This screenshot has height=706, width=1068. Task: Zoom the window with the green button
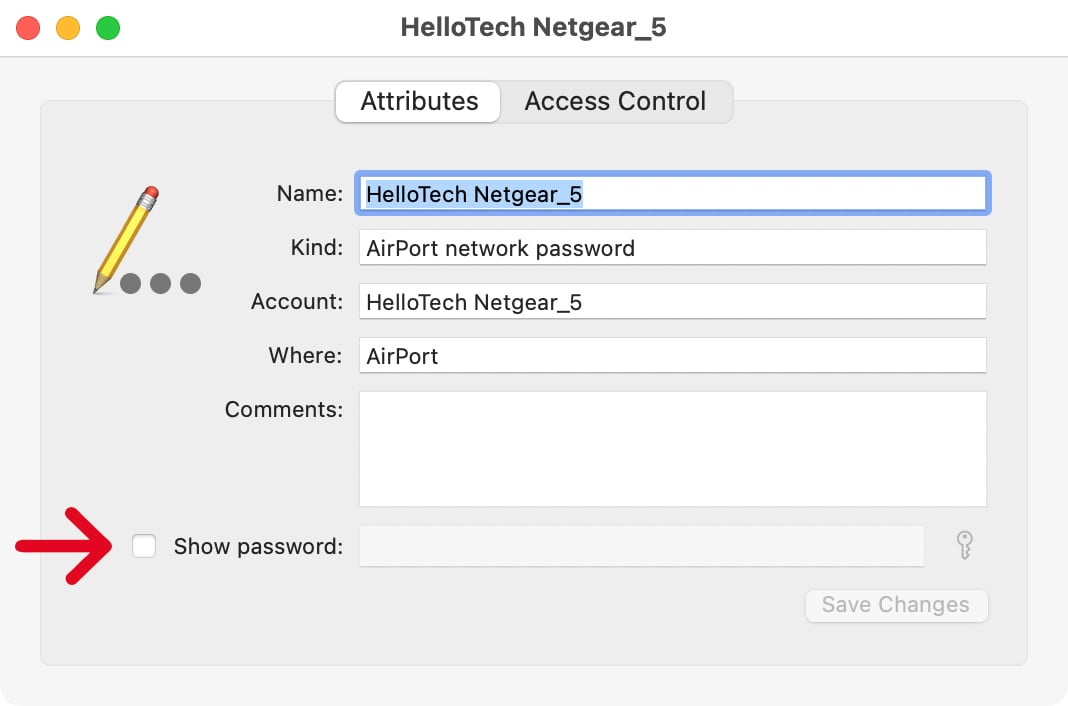(107, 28)
